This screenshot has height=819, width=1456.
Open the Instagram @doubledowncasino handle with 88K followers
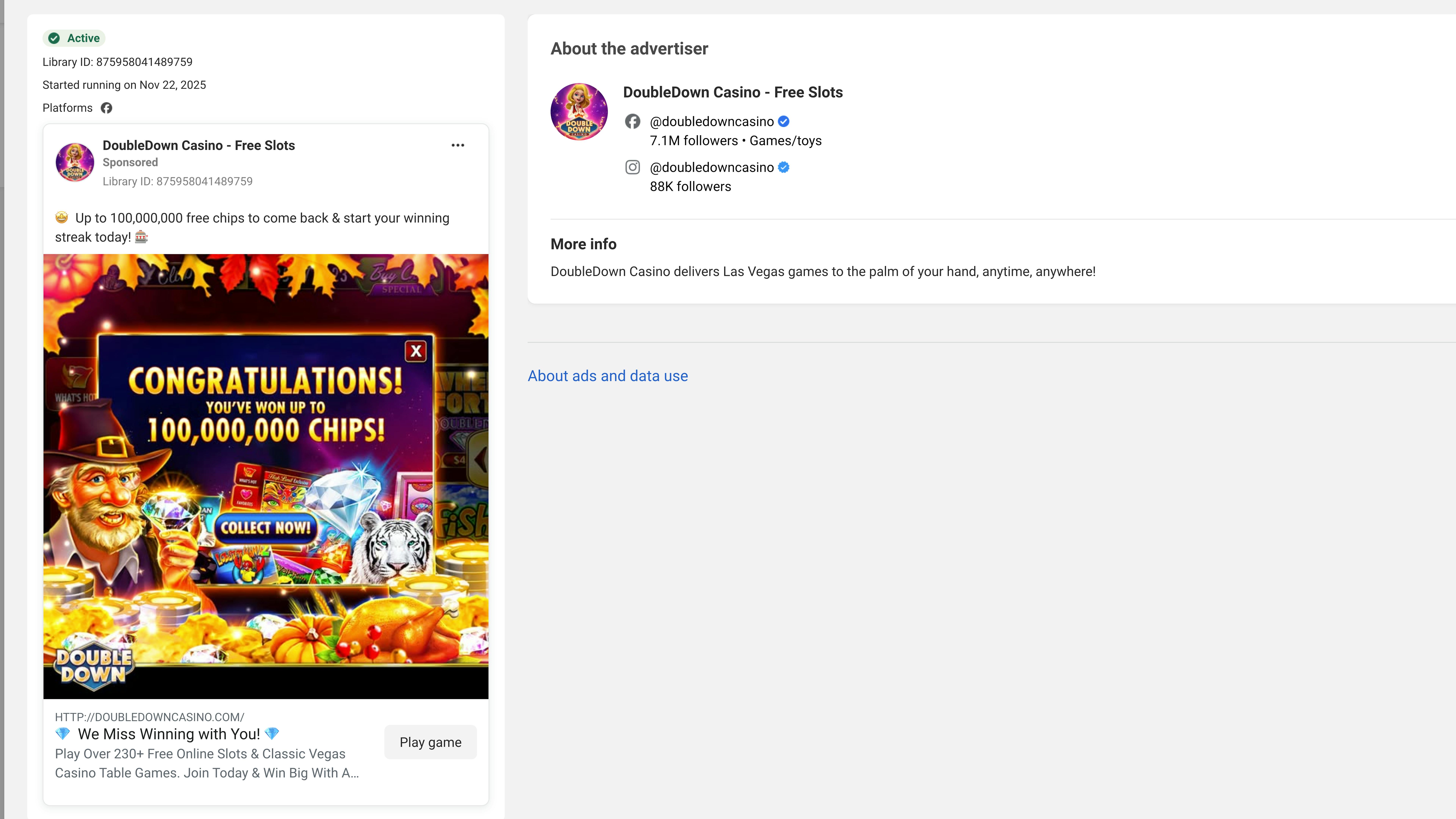click(x=712, y=167)
